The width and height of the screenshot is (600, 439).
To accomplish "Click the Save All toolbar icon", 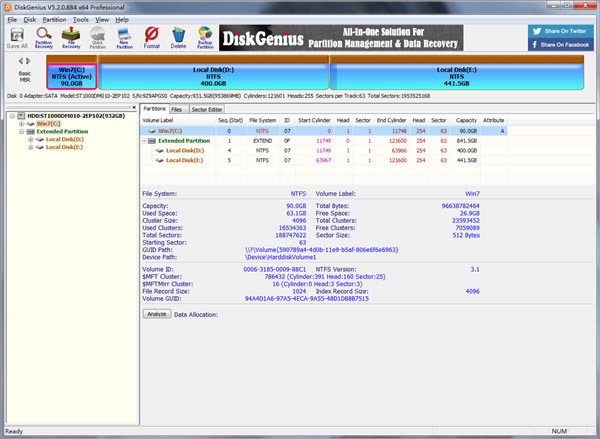I will coord(16,38).
